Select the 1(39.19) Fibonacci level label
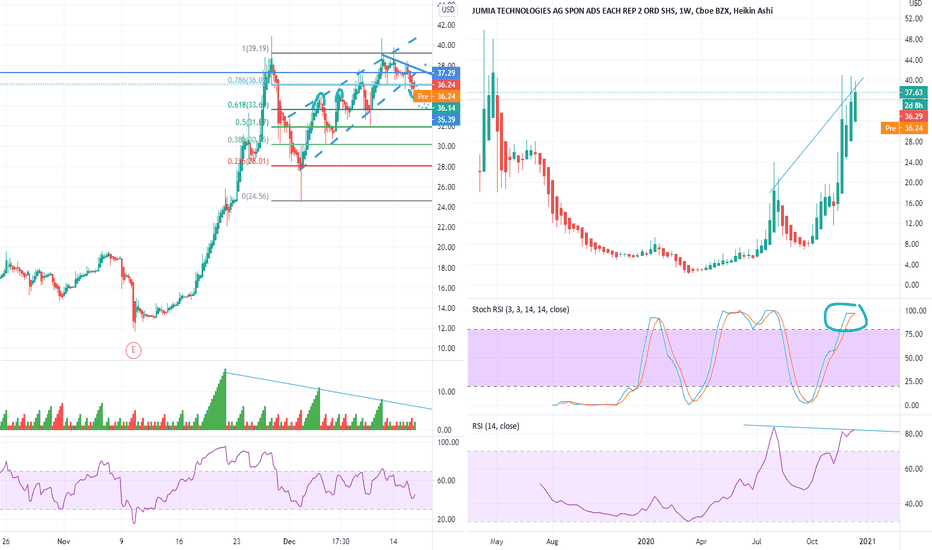Image resolution: width=932 pixels, height=550 pixels. point(255,48)
